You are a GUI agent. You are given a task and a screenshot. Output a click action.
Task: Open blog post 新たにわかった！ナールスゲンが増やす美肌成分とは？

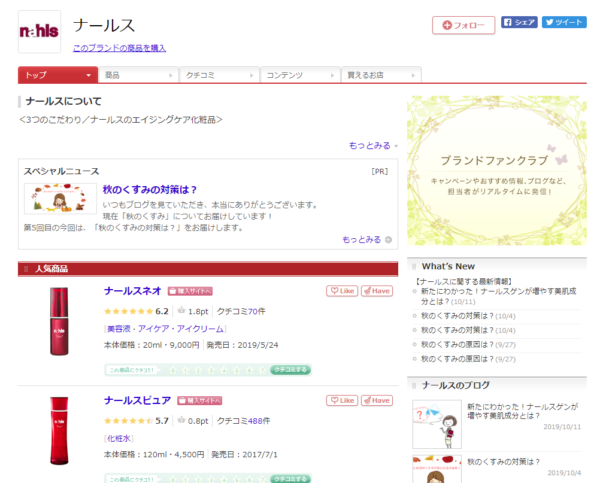click(x=522, y=411)
